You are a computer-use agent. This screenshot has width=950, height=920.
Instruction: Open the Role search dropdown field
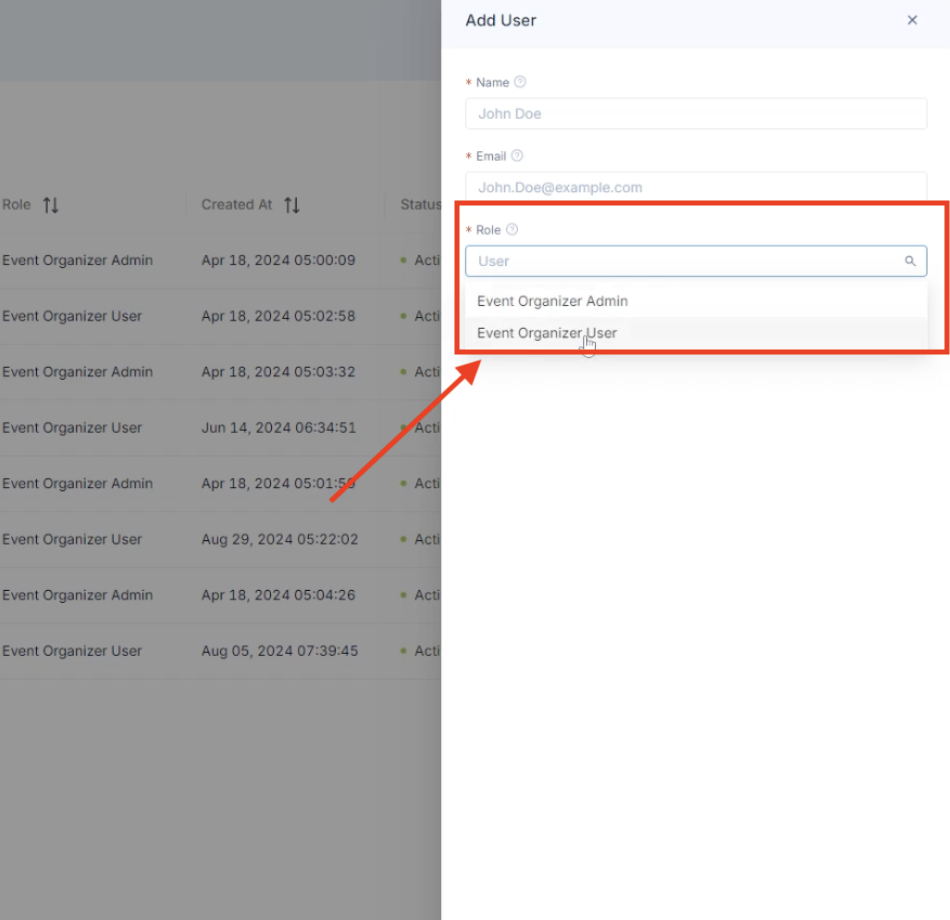click(685, 261)
